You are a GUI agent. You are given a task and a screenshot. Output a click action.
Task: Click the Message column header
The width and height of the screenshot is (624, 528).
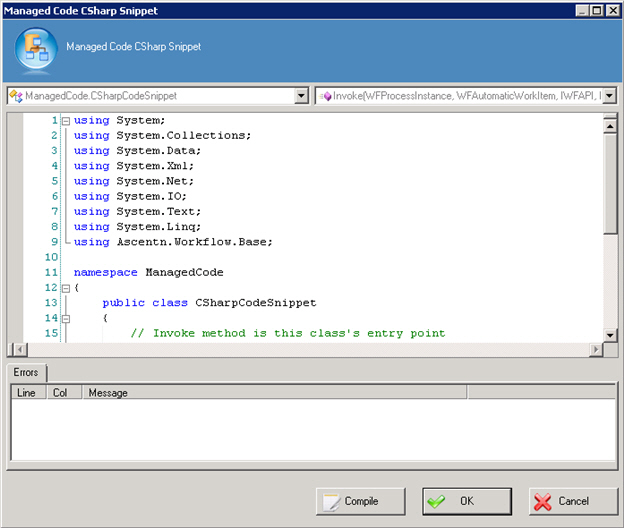click(270, 393)
